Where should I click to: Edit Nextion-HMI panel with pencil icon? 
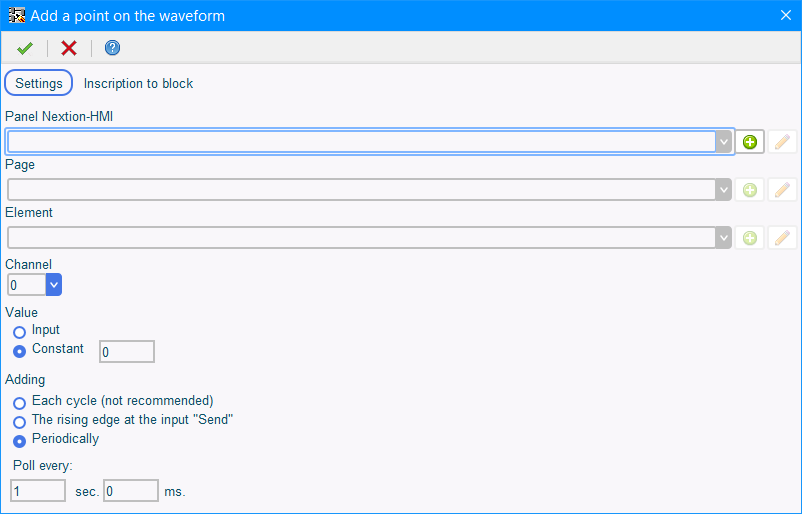pos(783,142)
